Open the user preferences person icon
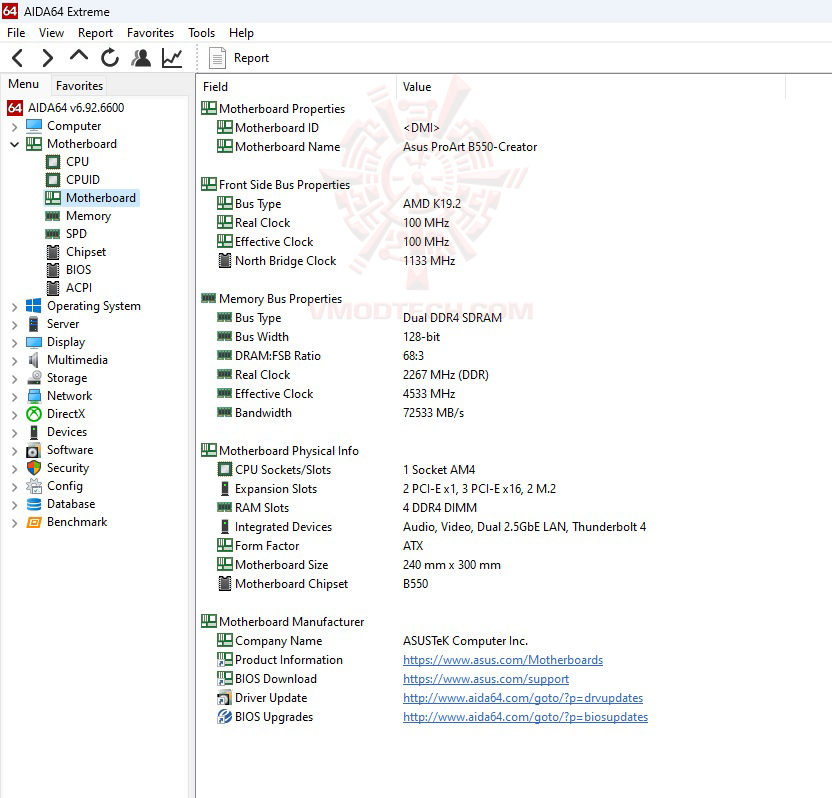The image size is (832, 798). [x=141, y=58]
